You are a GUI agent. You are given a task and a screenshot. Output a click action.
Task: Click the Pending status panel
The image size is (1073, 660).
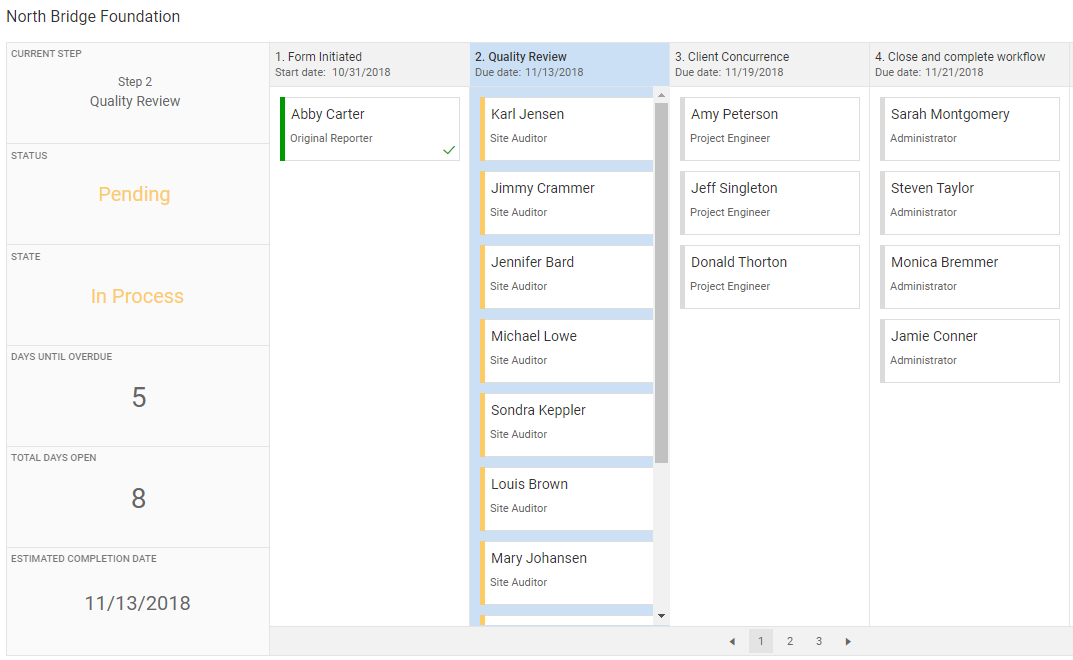click(137, 194)
